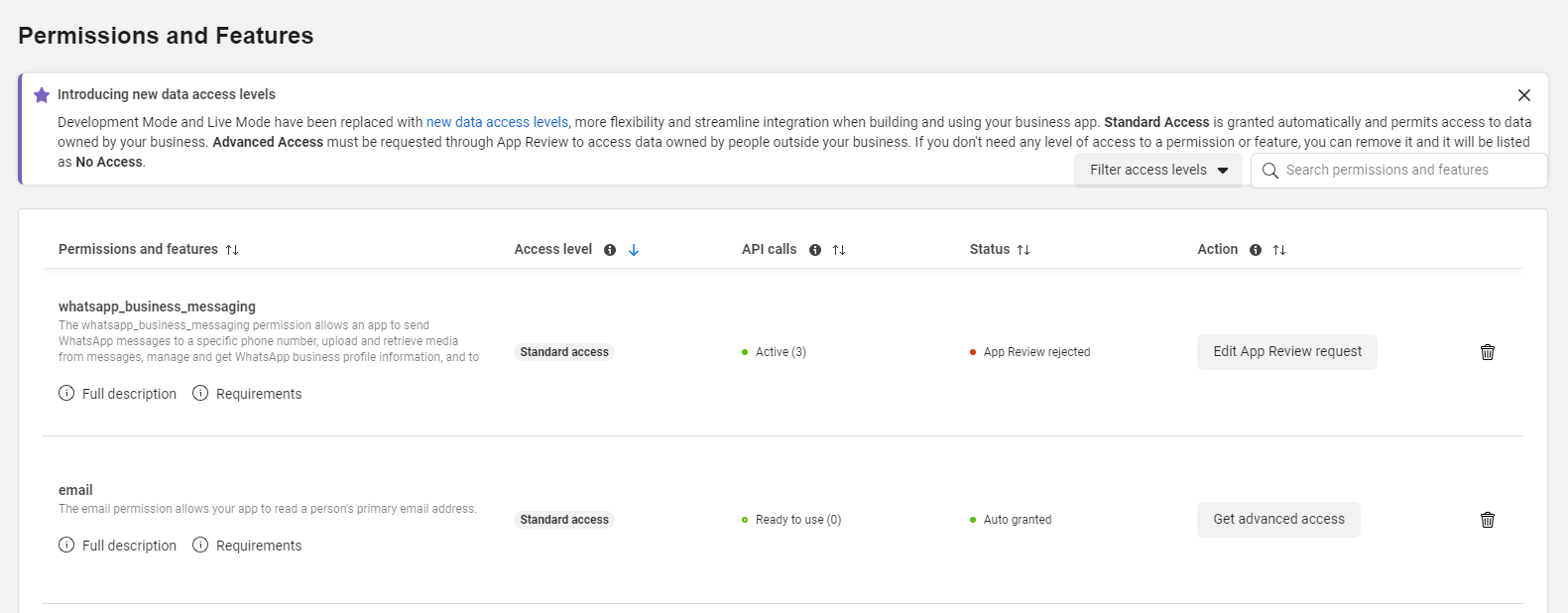Open Requirements for whatsapp_business_messaging
1568x613 pixels.
247,394
